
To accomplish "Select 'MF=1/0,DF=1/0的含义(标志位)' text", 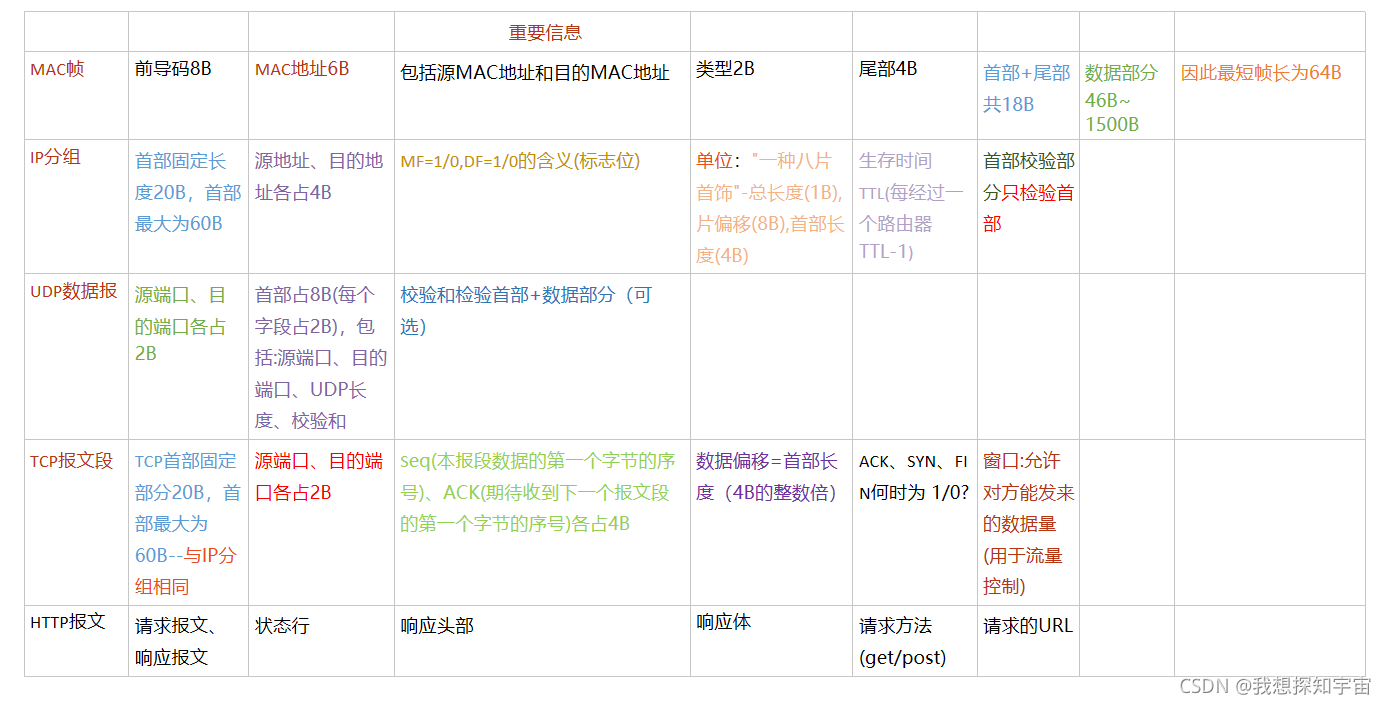I will (x=520, y=161).
